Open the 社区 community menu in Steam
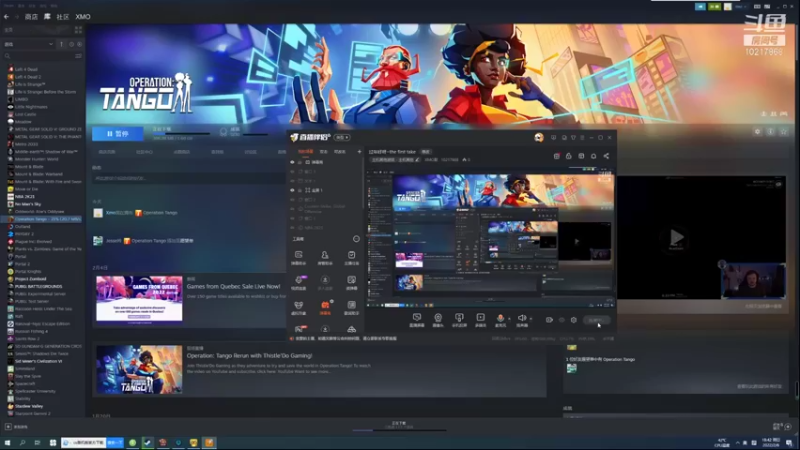The image size is (800, 450). (63, 17)
